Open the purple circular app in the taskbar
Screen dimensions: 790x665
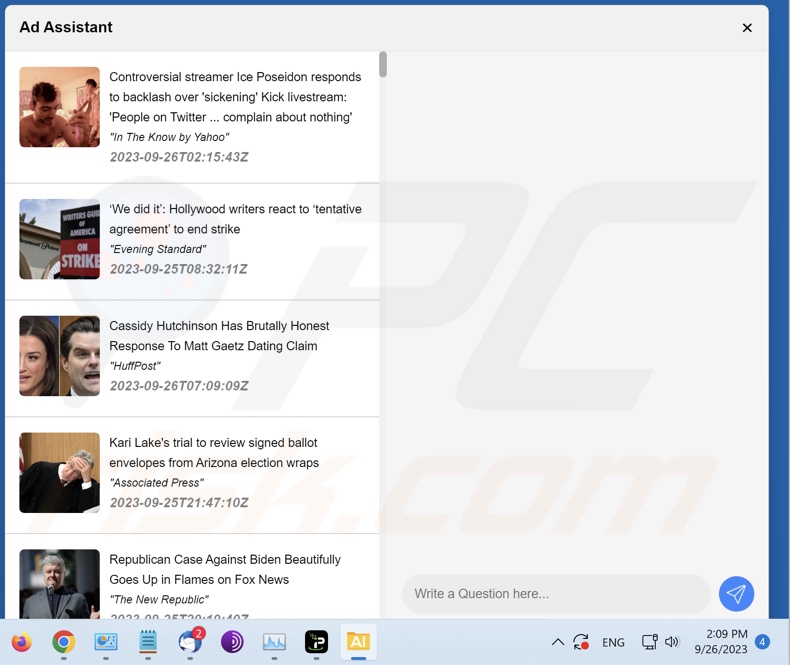pos(232,642)
